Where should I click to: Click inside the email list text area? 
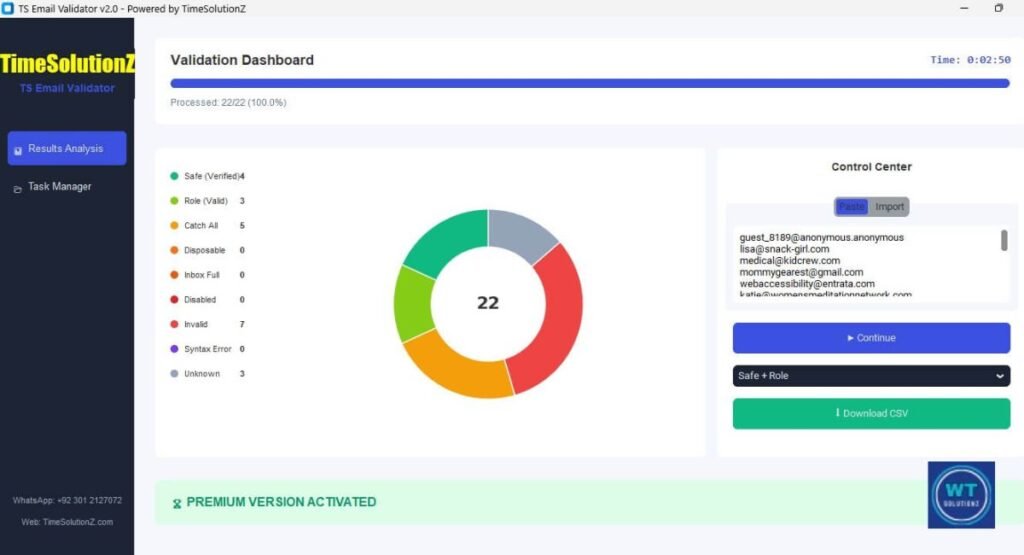coord(865,264)
